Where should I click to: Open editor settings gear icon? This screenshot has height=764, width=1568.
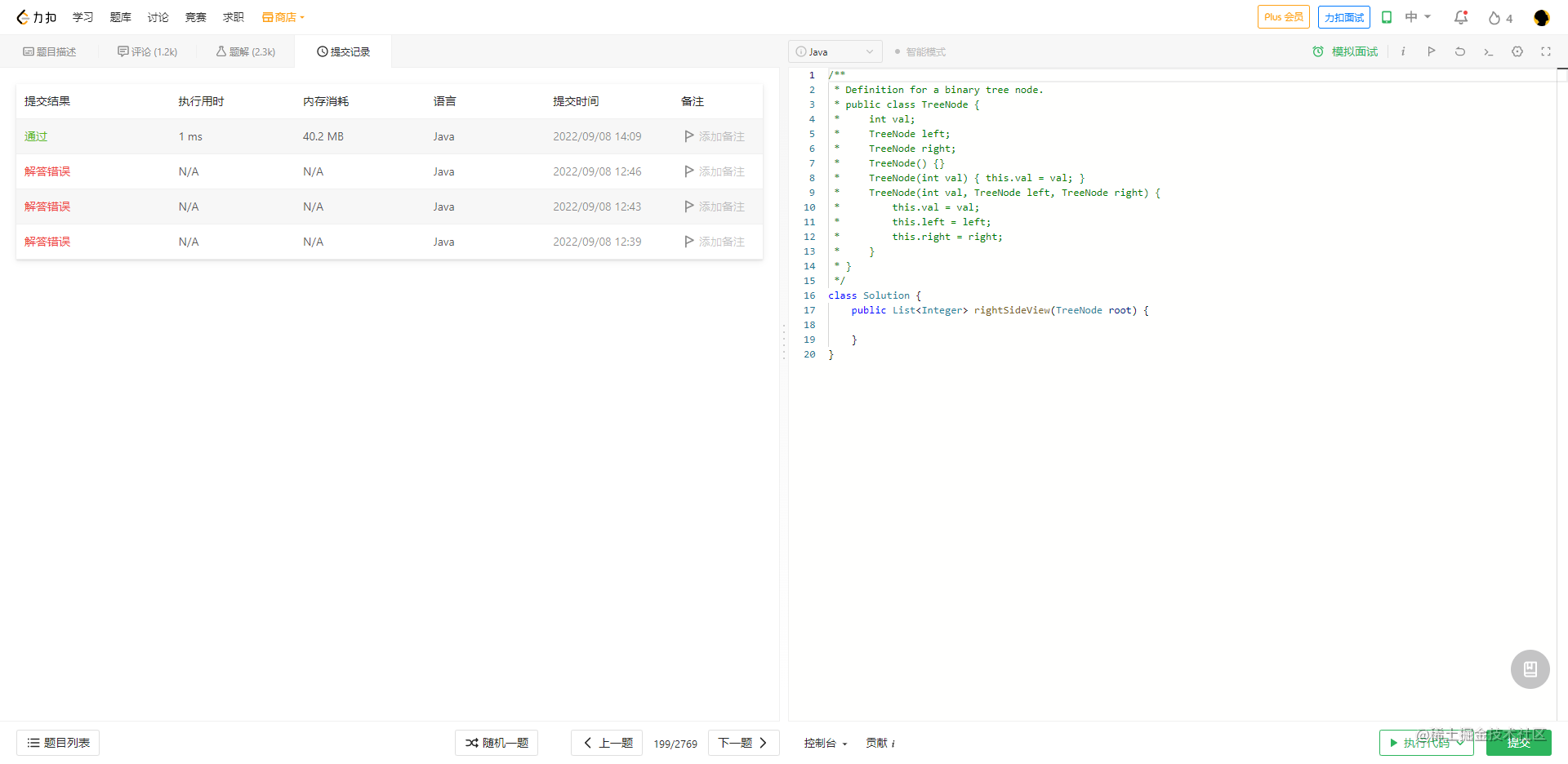click(1517, 51)
